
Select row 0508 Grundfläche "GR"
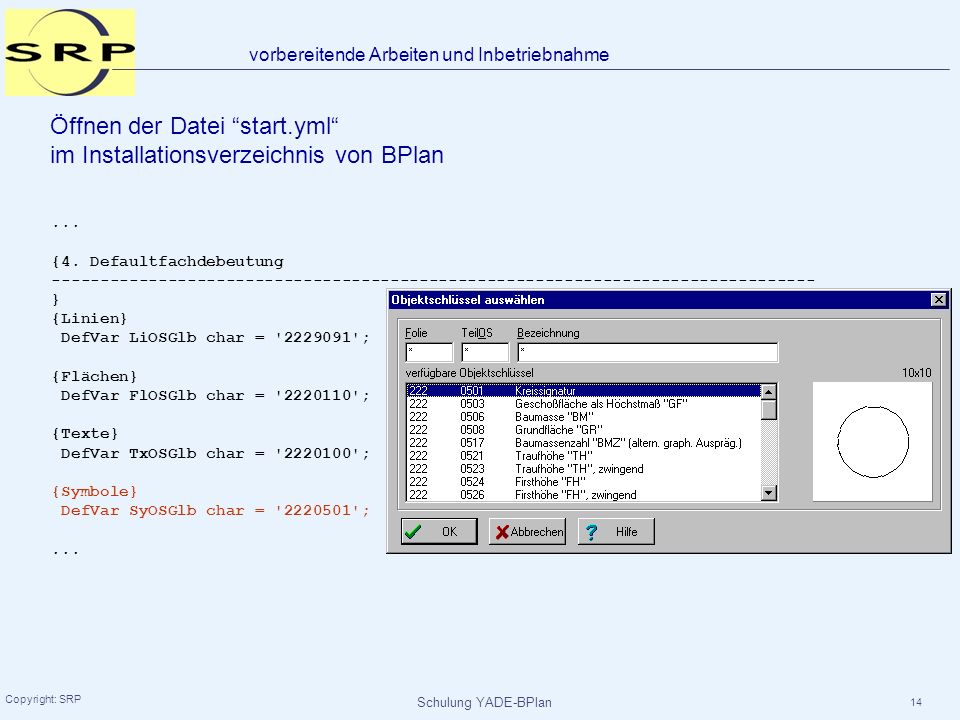(x=583, y=430)
